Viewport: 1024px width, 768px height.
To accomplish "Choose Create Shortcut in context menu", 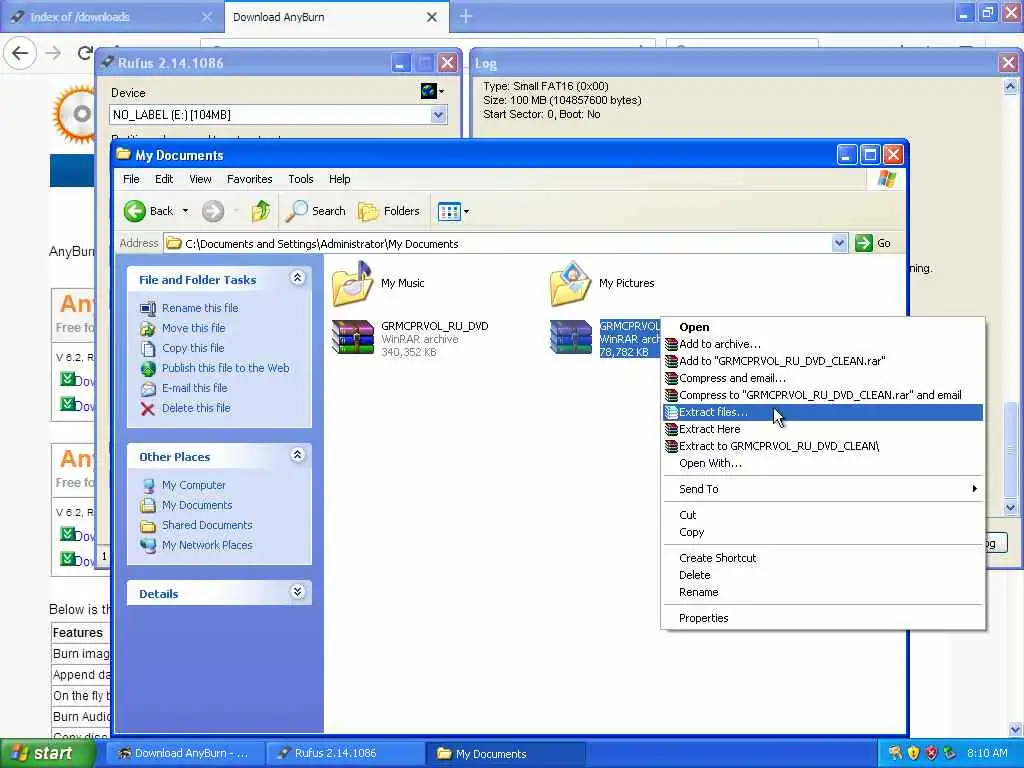I will (x=823, y=558).
